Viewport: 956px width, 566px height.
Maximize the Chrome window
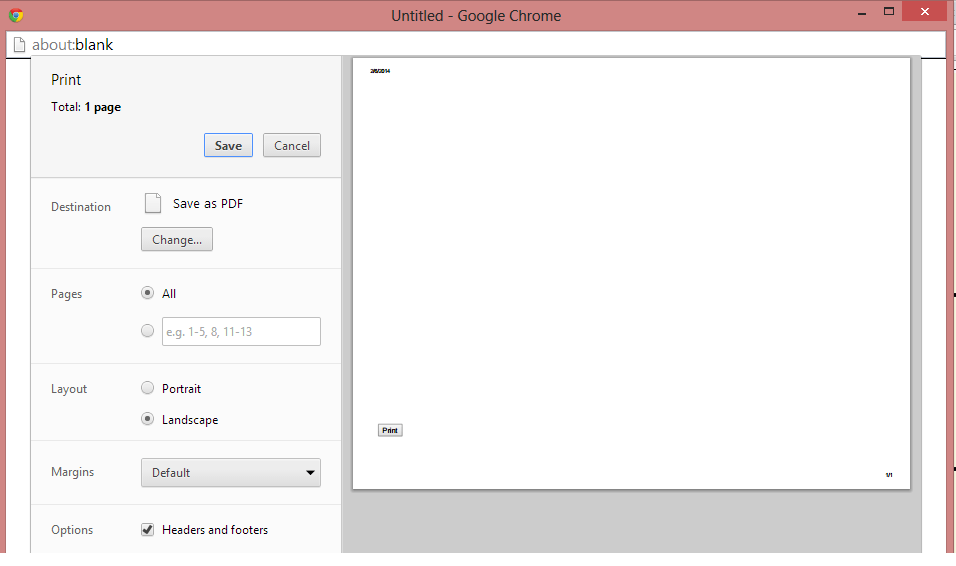point(888,12)
